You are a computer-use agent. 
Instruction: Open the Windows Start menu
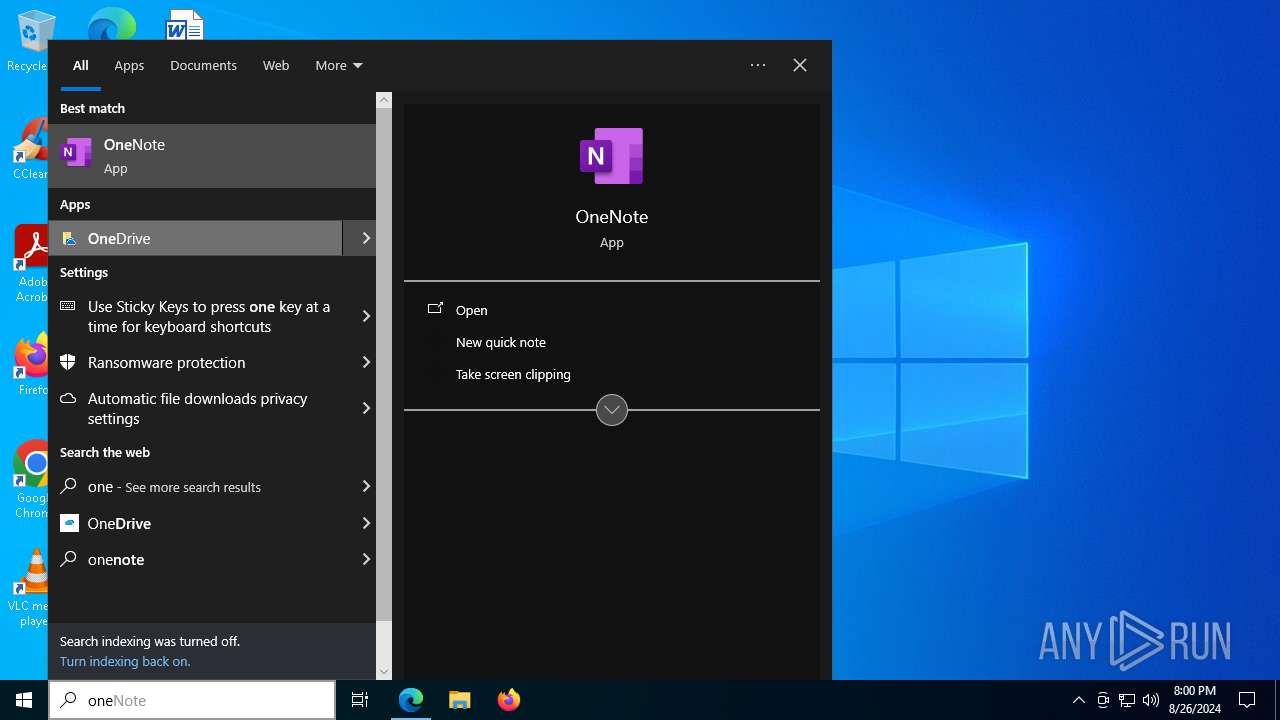click(24, 700)
